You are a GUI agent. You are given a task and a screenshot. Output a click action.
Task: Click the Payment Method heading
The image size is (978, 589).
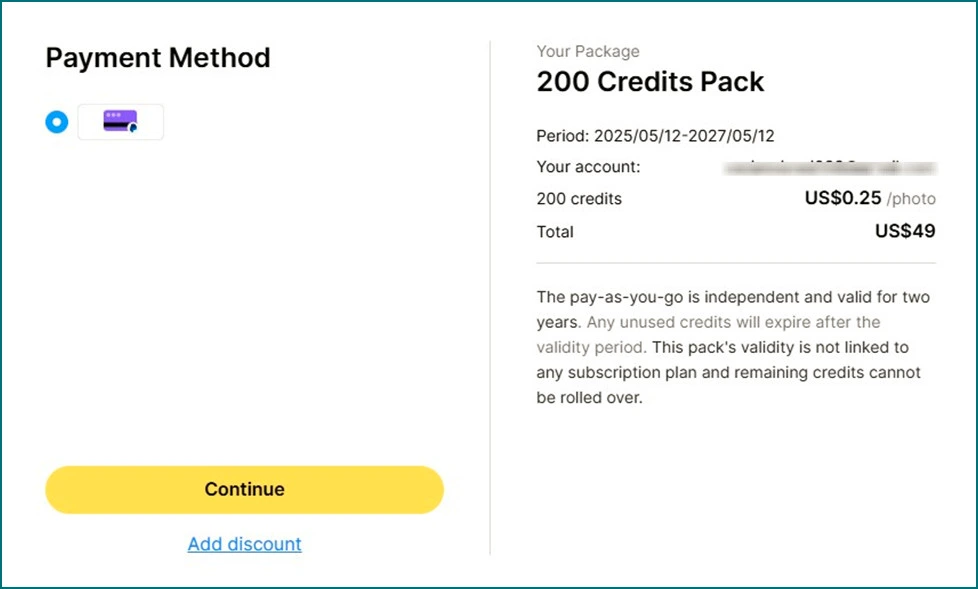pos(158,58)
